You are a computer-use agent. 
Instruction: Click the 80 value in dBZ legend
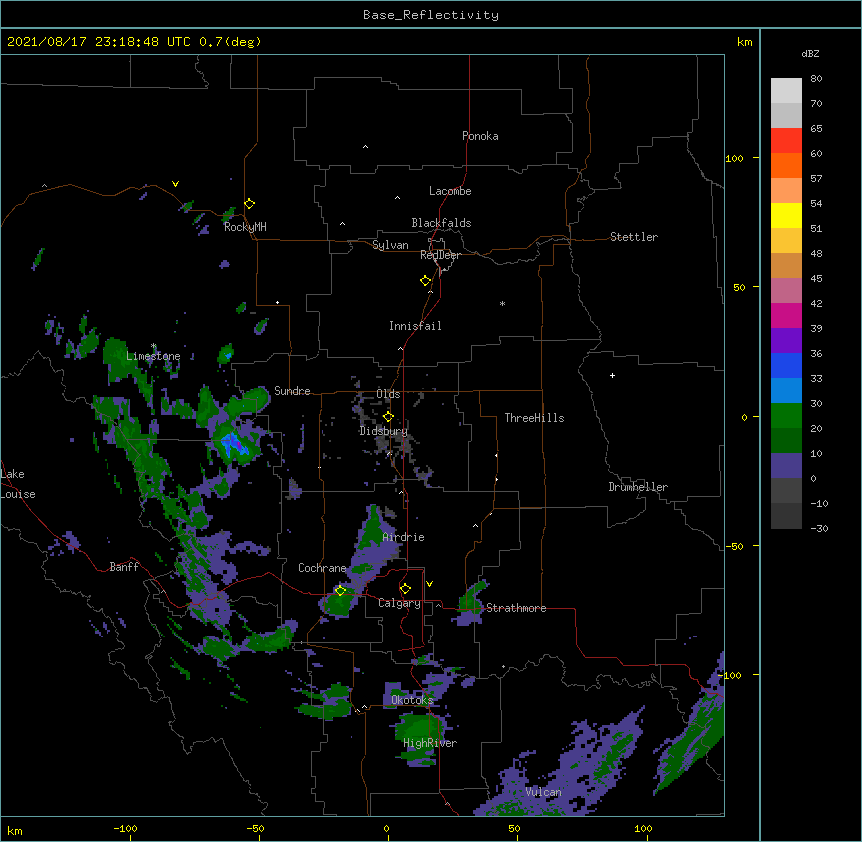click(816, 79)
